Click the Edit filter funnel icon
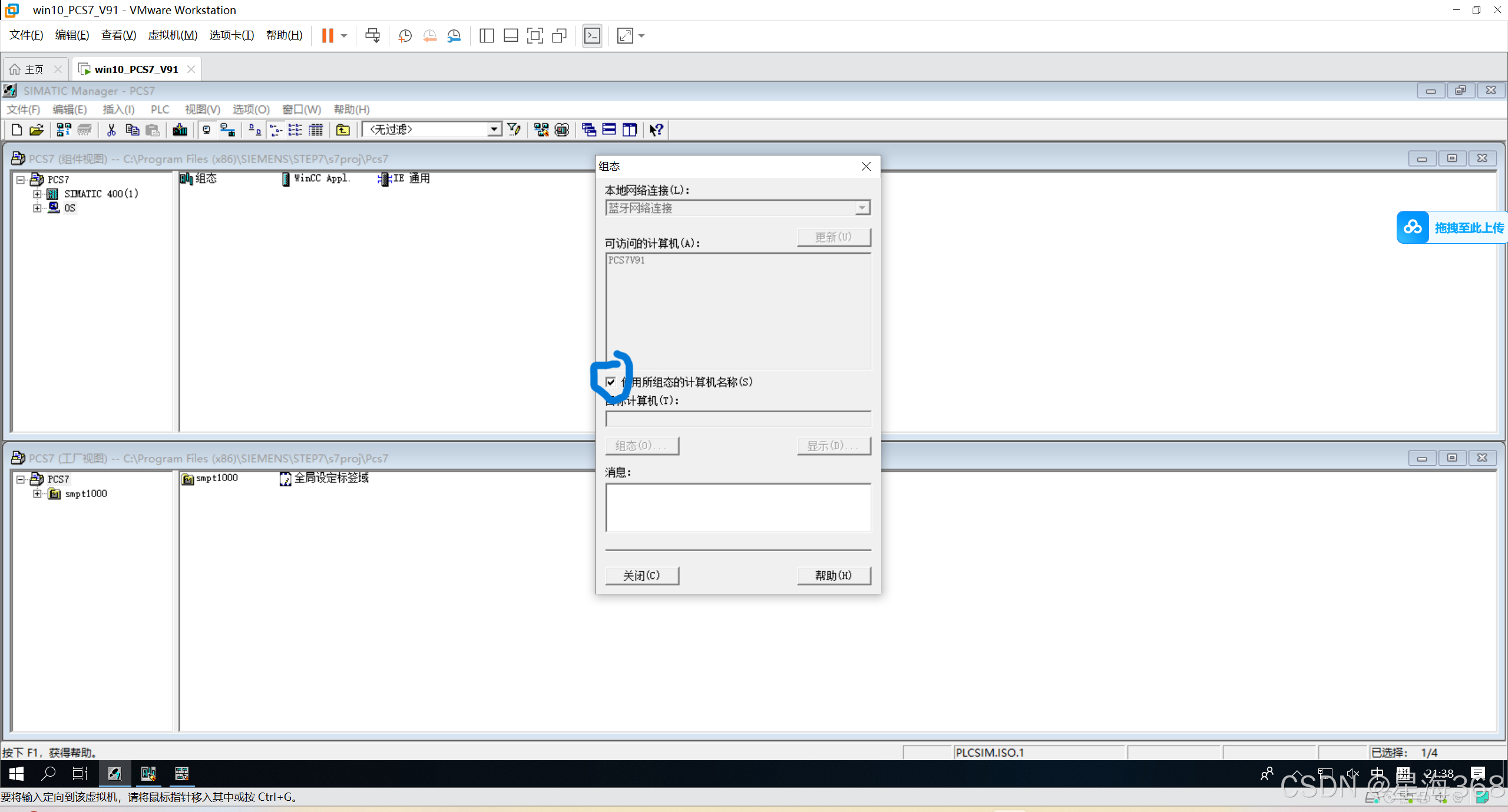 514,130
